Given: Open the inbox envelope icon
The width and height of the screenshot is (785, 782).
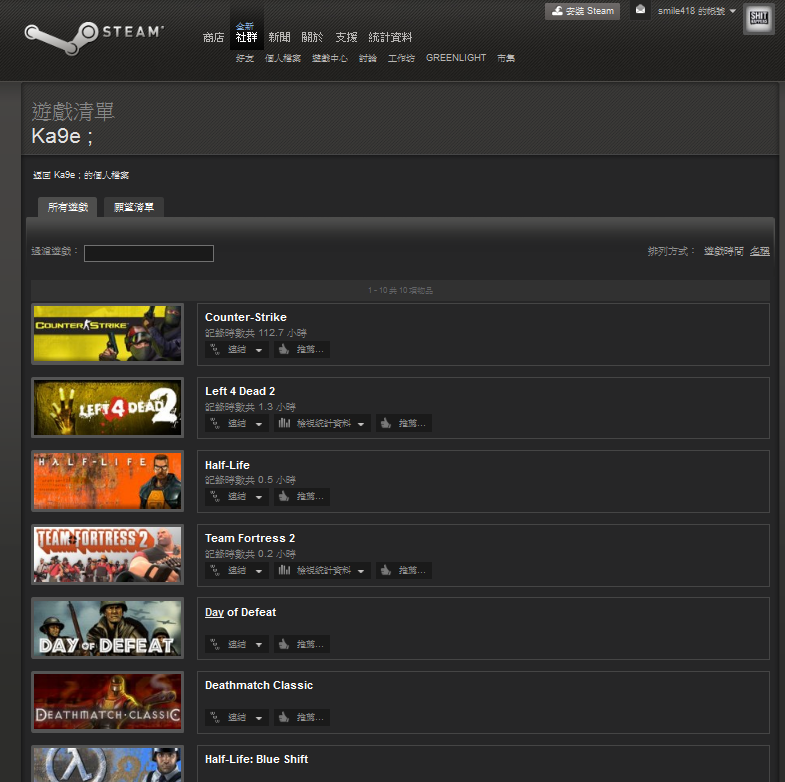Looking at the screenshot, I should (640, 10).
